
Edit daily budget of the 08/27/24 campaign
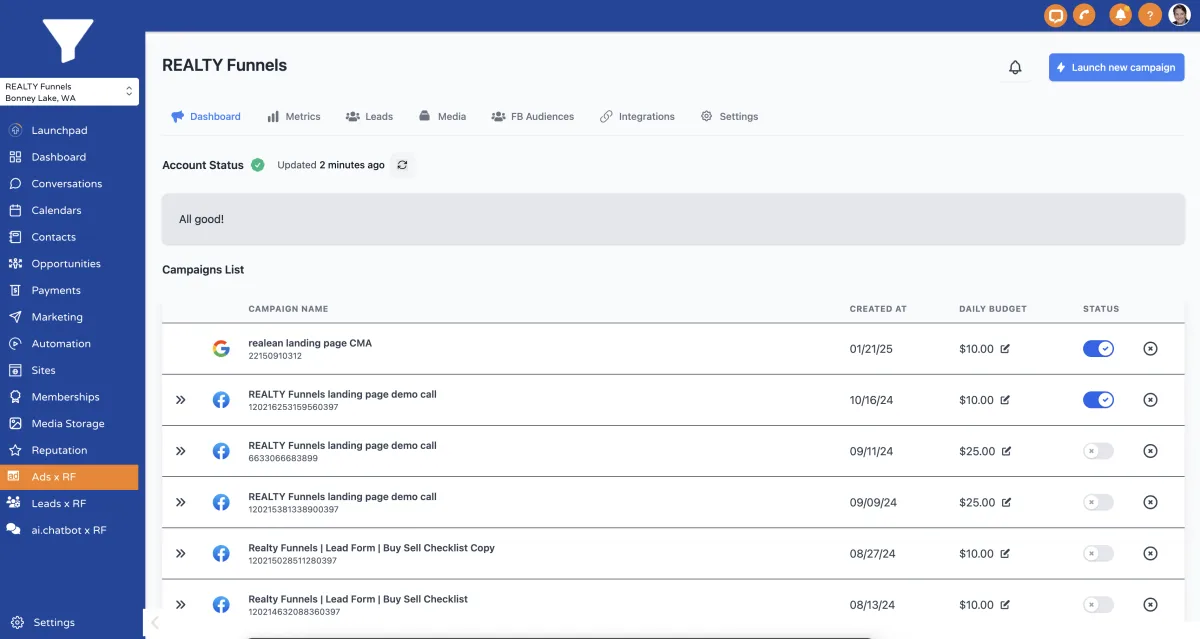tap(1005, 553)
